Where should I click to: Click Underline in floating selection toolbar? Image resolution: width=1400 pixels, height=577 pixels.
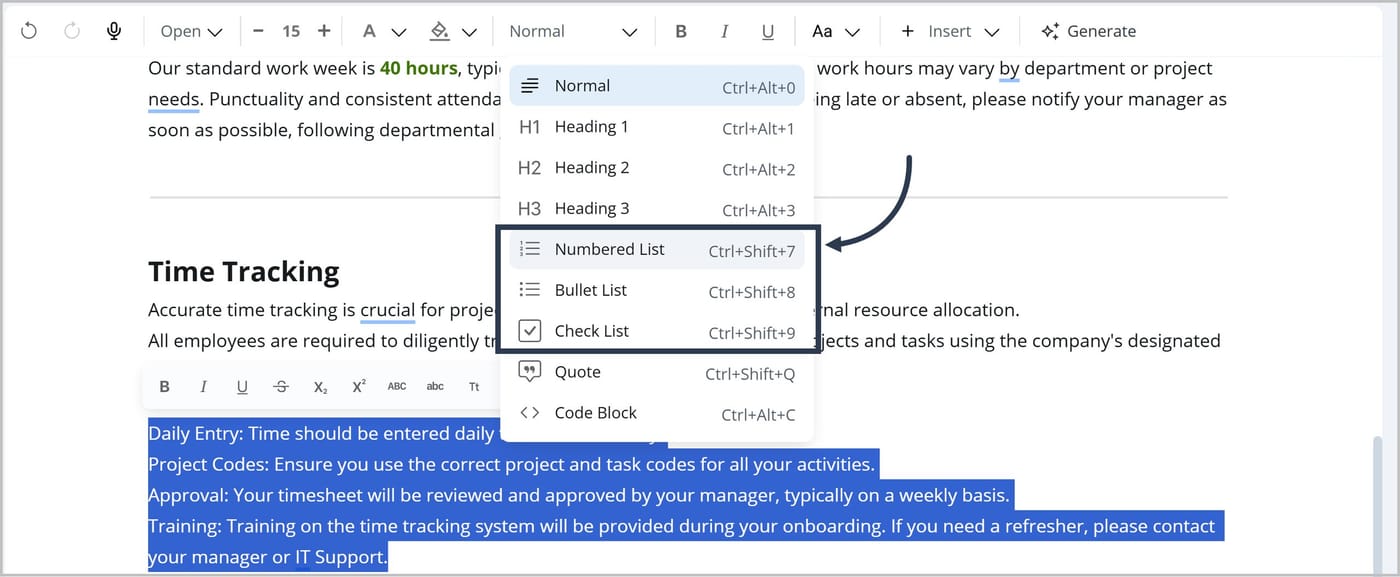pyautogui.click(x=242, y=387)
